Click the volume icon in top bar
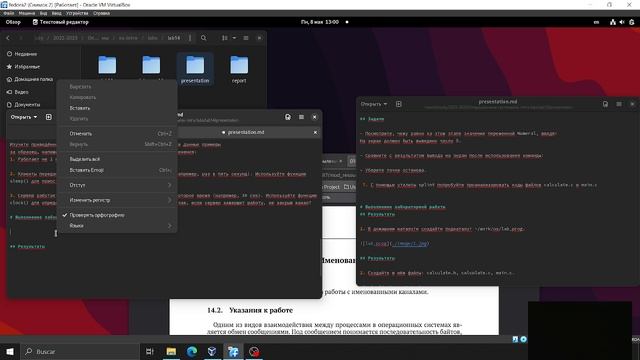 coord(622,22)
